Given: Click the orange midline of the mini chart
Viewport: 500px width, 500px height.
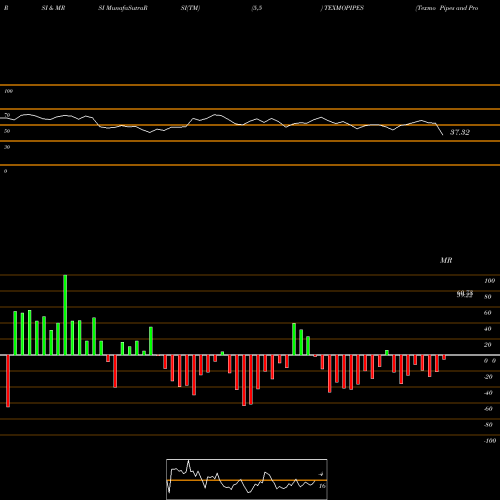Looking at the screenshot, I should click(247, 480).
